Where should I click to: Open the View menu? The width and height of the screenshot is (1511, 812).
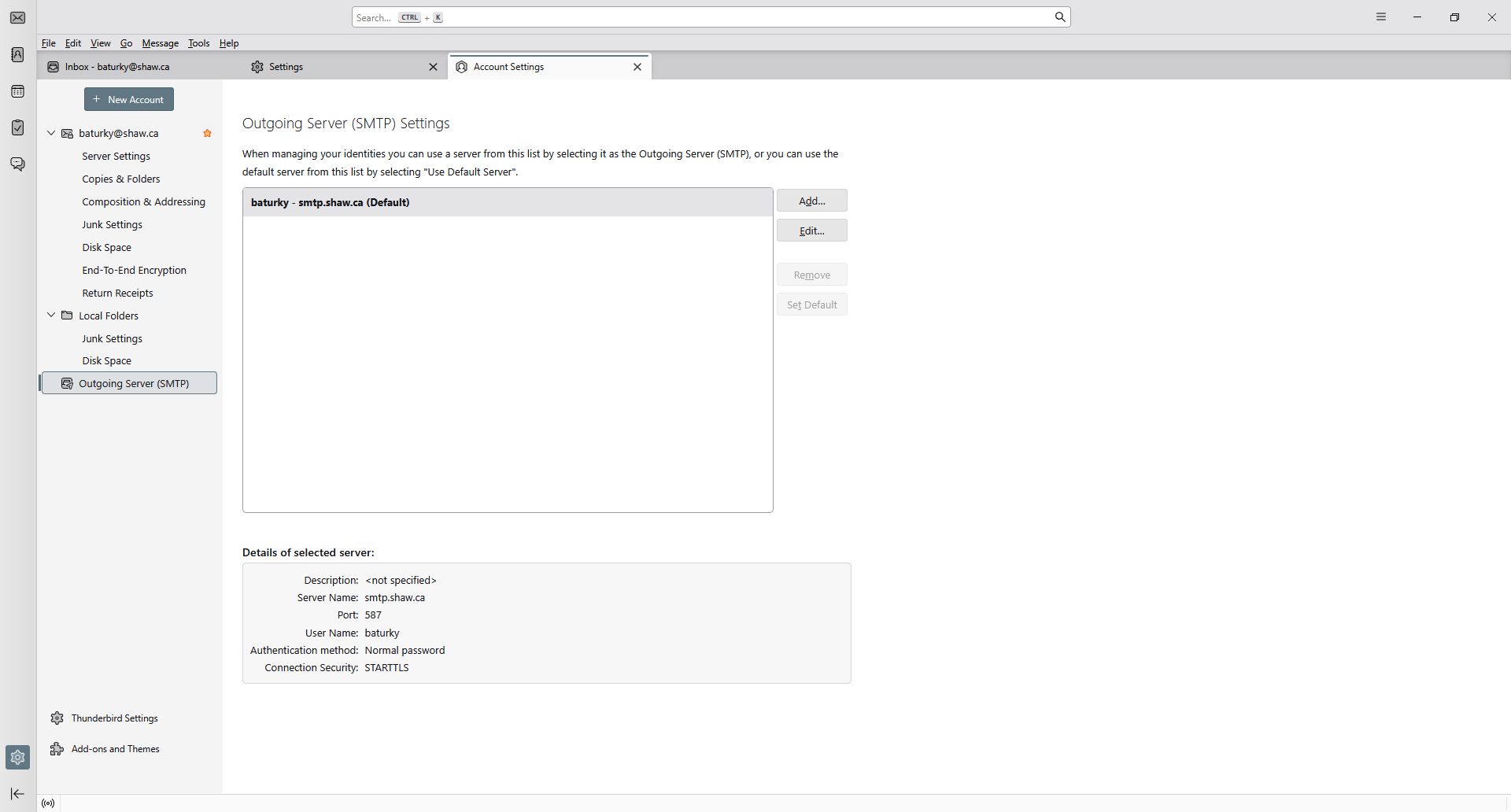click(x=101, y=43)
